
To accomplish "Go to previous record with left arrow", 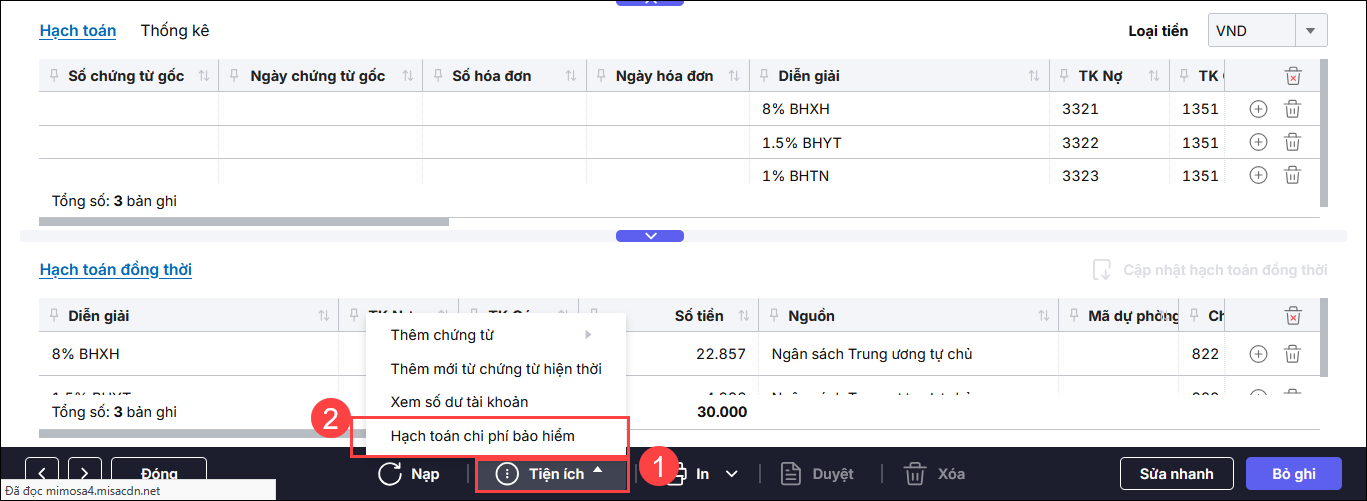I will [x=48, y=474].
